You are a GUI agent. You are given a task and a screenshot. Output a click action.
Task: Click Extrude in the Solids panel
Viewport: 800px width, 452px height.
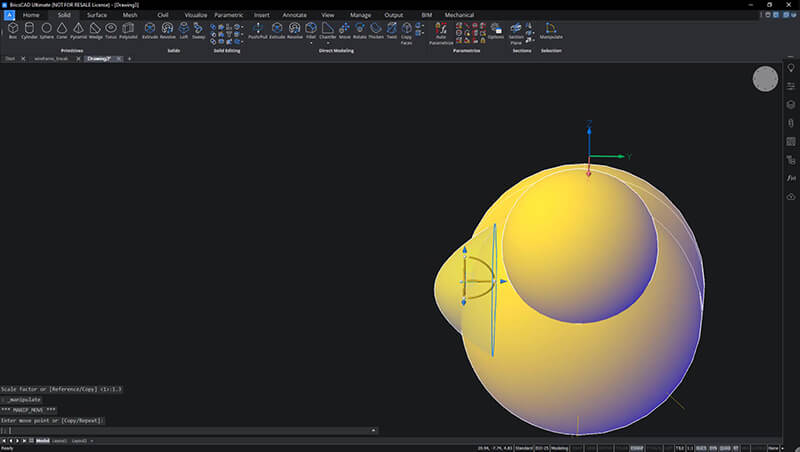149,30
